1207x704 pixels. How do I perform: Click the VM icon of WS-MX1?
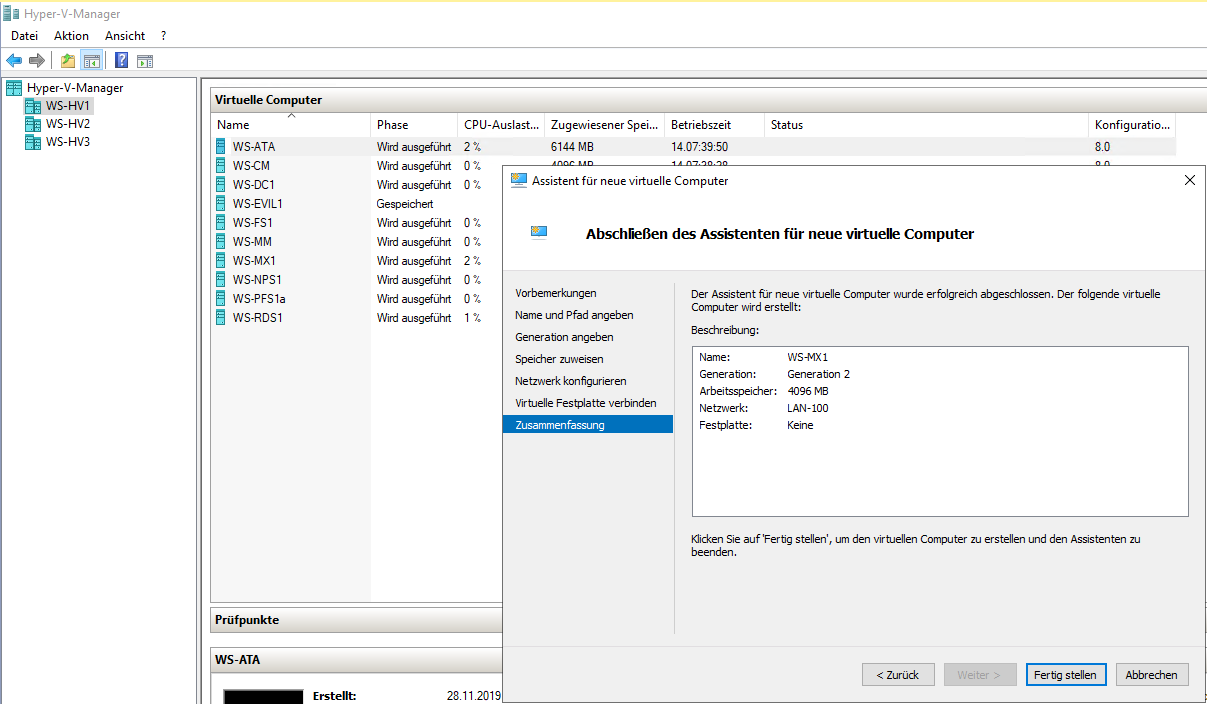(x=222, y=260)
